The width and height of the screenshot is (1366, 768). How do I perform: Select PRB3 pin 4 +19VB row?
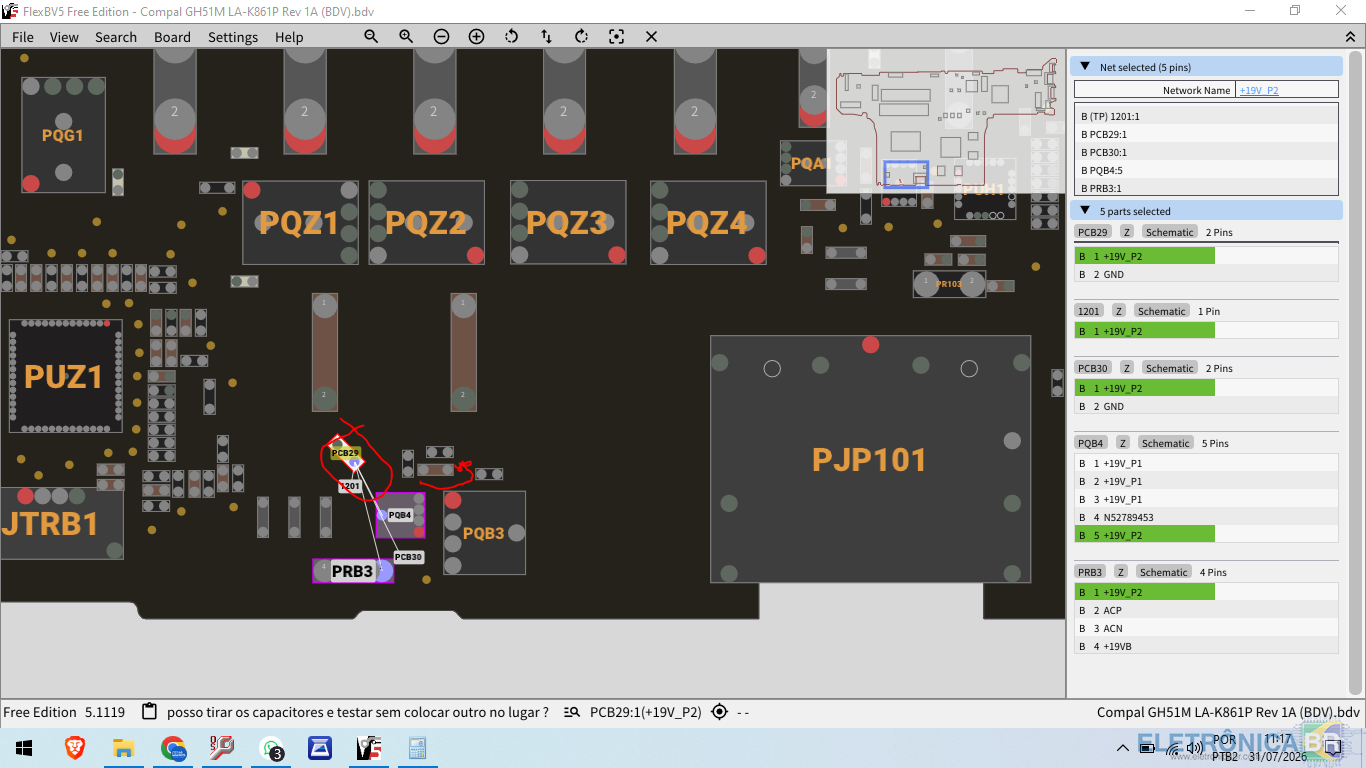[x=1206, y=646]
